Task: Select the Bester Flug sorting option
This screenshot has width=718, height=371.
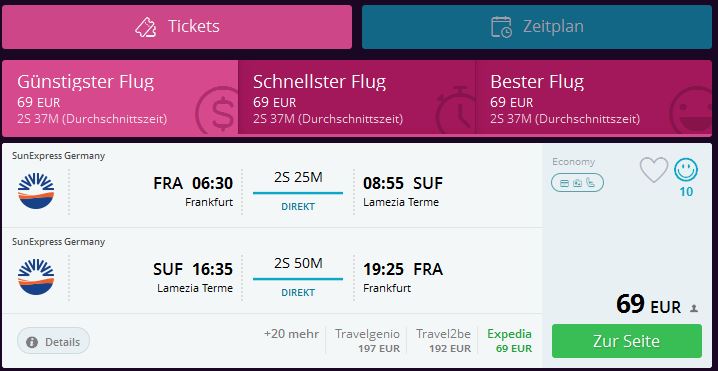Action: tap(593, 98)
